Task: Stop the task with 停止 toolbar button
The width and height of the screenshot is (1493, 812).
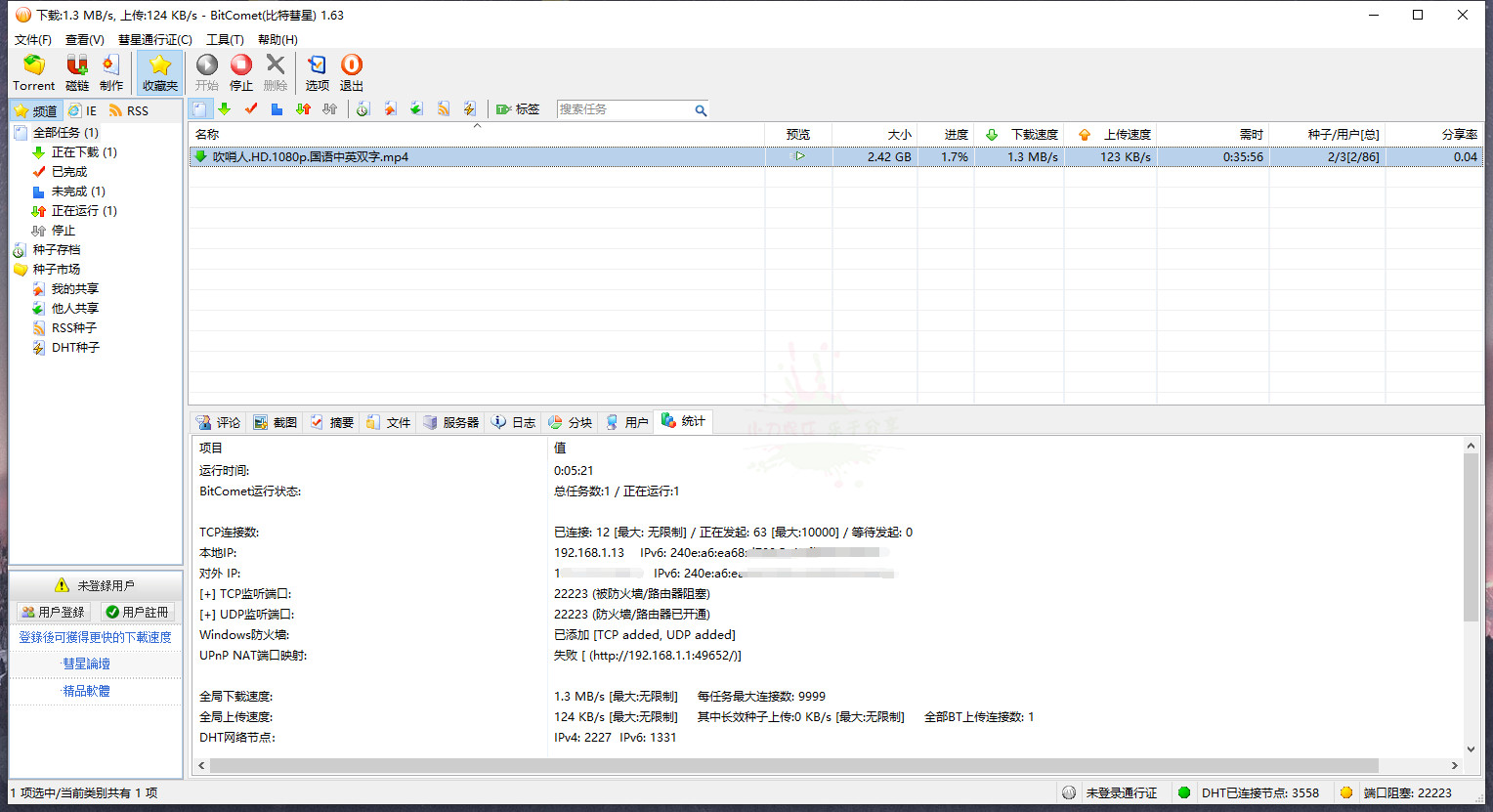Action: 241,73
